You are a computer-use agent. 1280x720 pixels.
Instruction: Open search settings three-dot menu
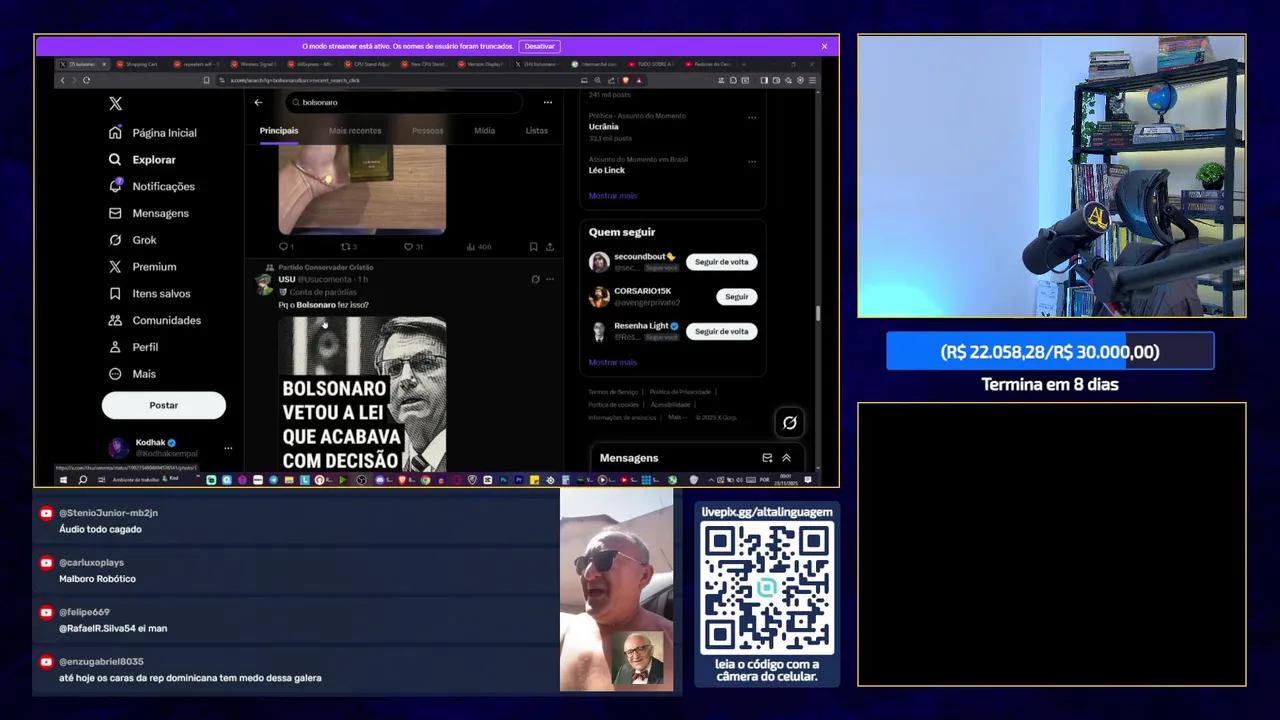547,102
